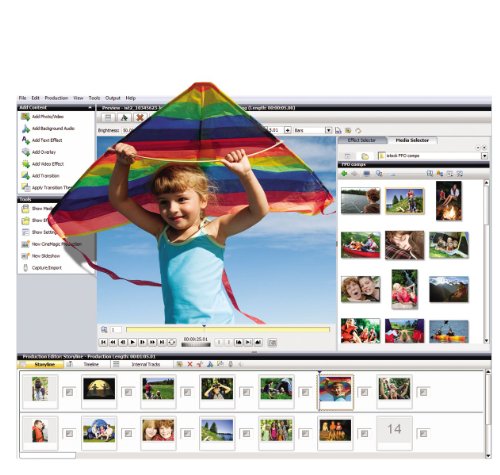Click the Add Transition icon

click(x=26, y=176)
